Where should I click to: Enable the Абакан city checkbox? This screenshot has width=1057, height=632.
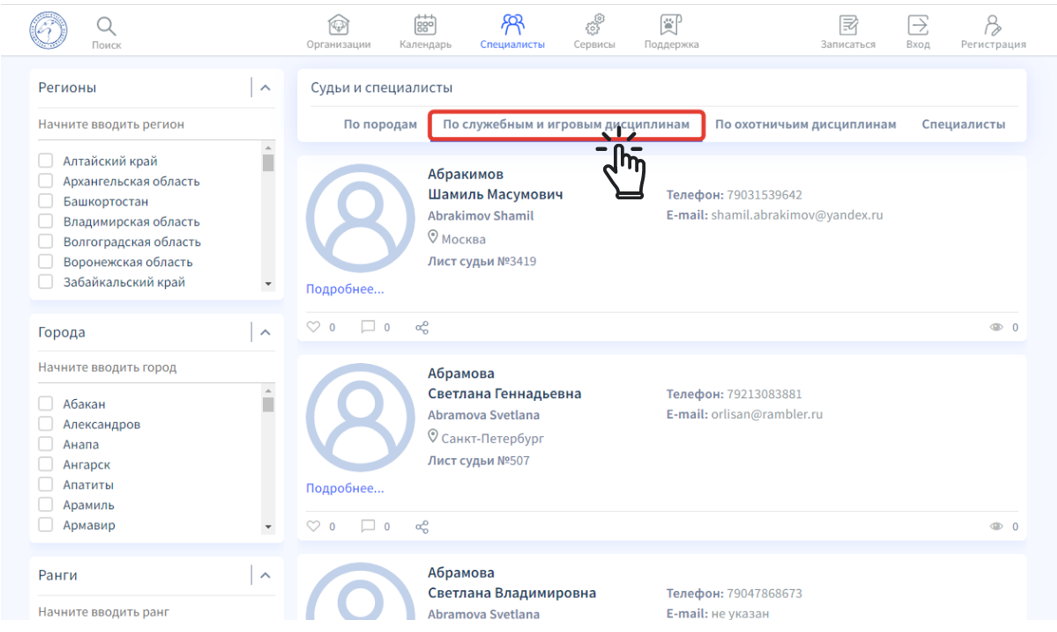coord(45,404)
